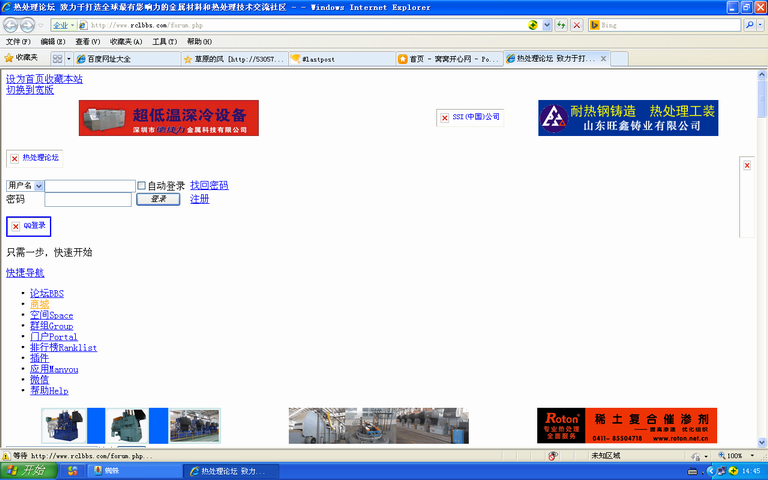Switch to the 百度网址大全 tab
Viewport: 768px width, 480px height.
[127, 59]
